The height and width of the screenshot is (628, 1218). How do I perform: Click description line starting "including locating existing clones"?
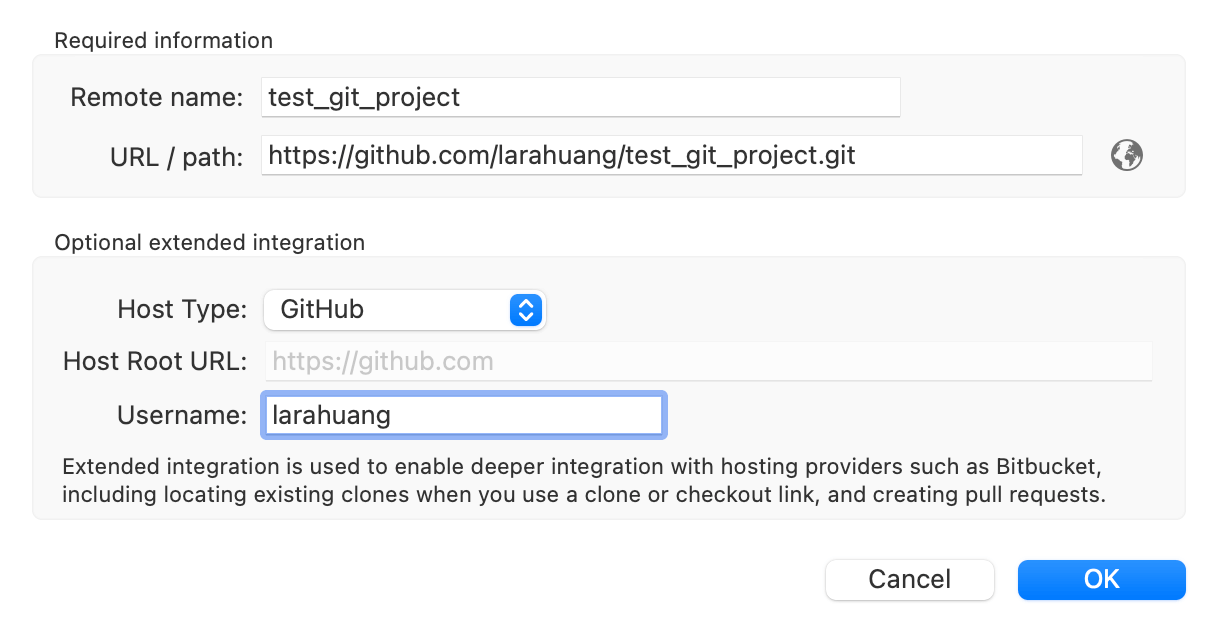583,495
